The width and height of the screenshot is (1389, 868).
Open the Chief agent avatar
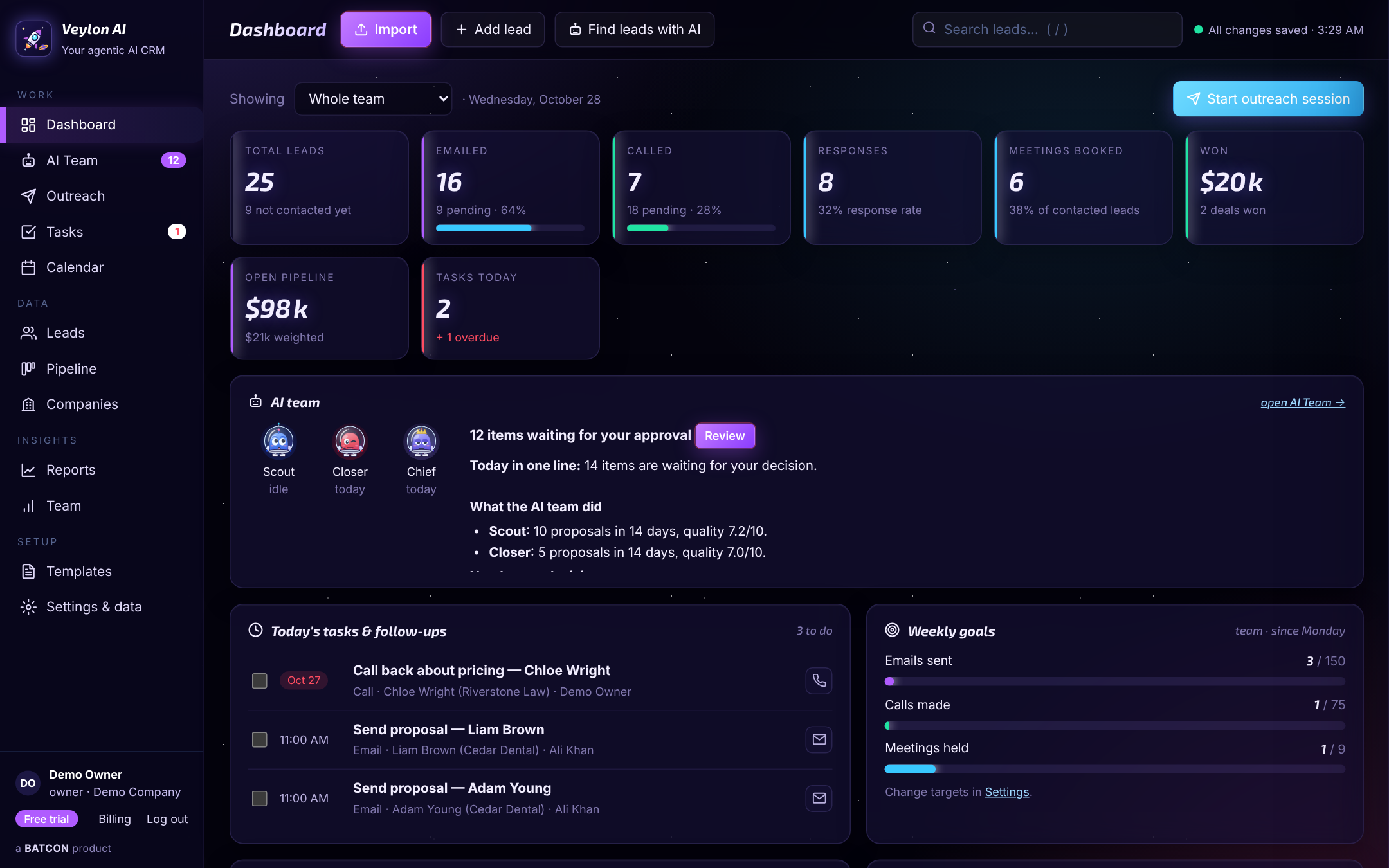421,442
